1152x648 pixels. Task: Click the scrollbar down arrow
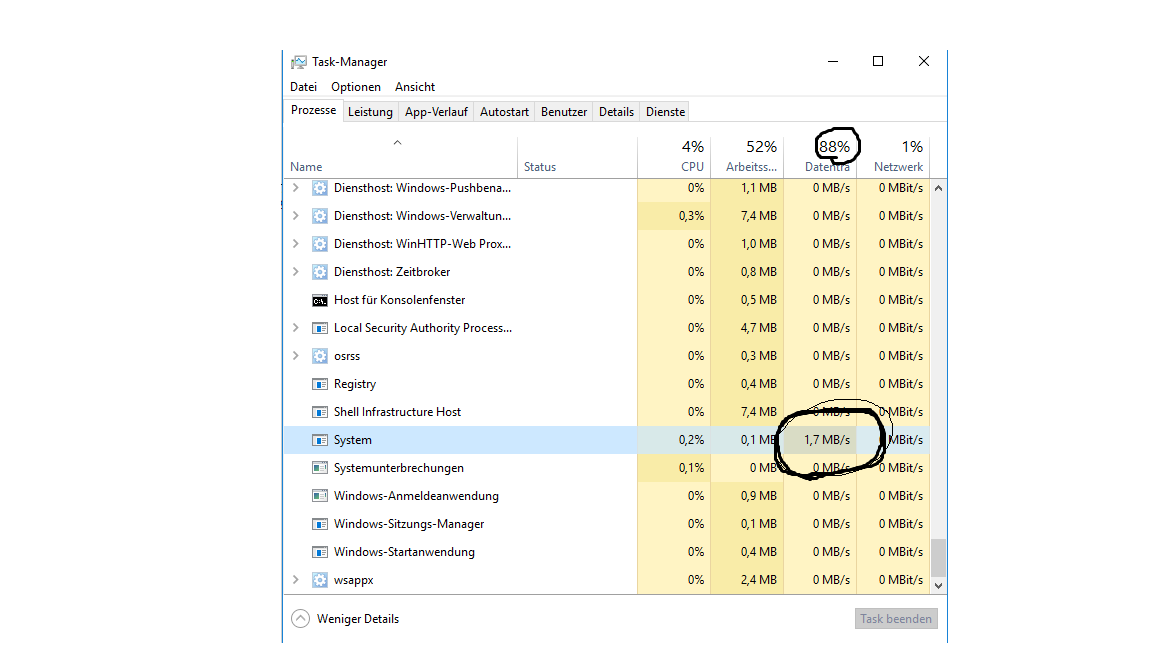coord(938,586)
